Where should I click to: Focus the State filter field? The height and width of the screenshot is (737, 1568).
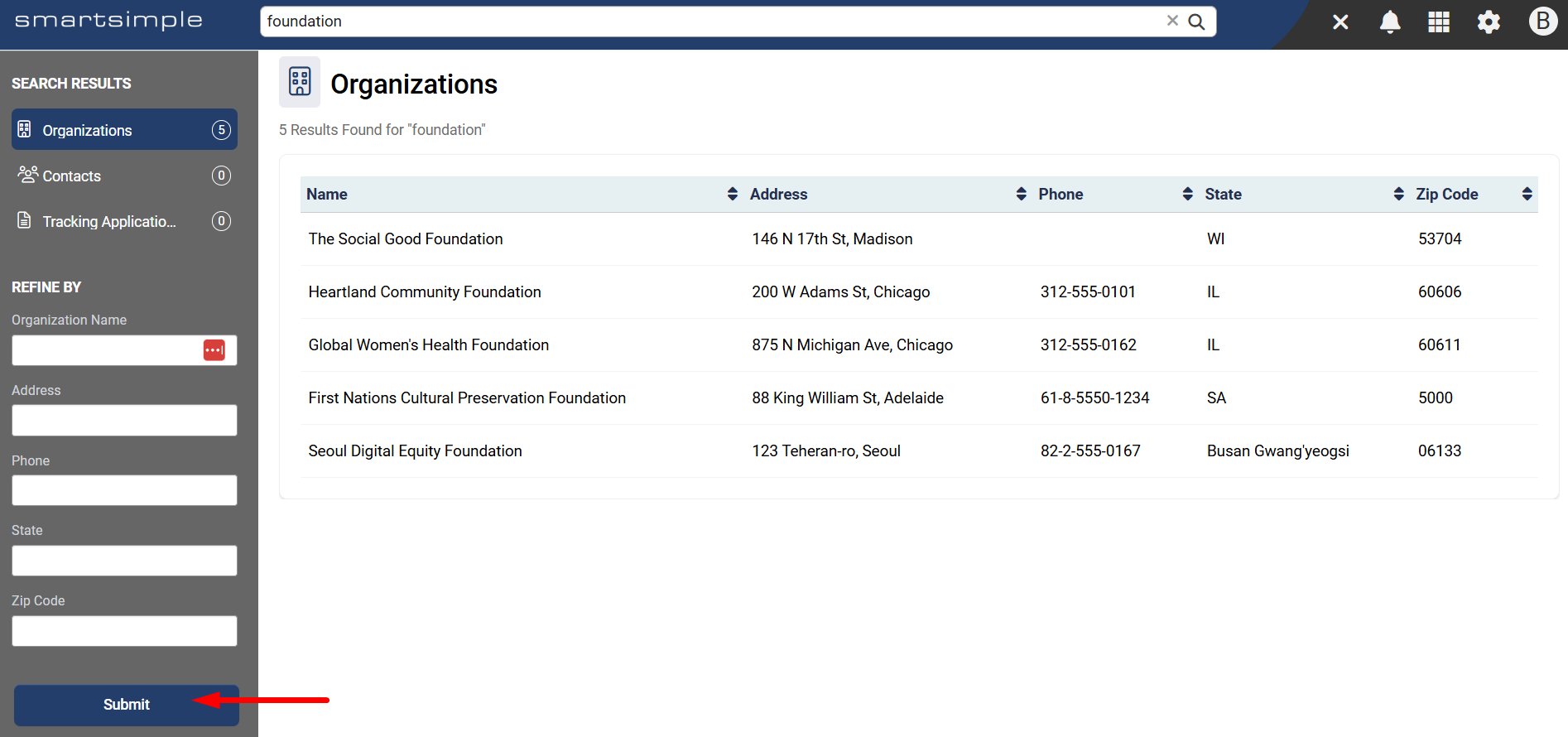124,561
